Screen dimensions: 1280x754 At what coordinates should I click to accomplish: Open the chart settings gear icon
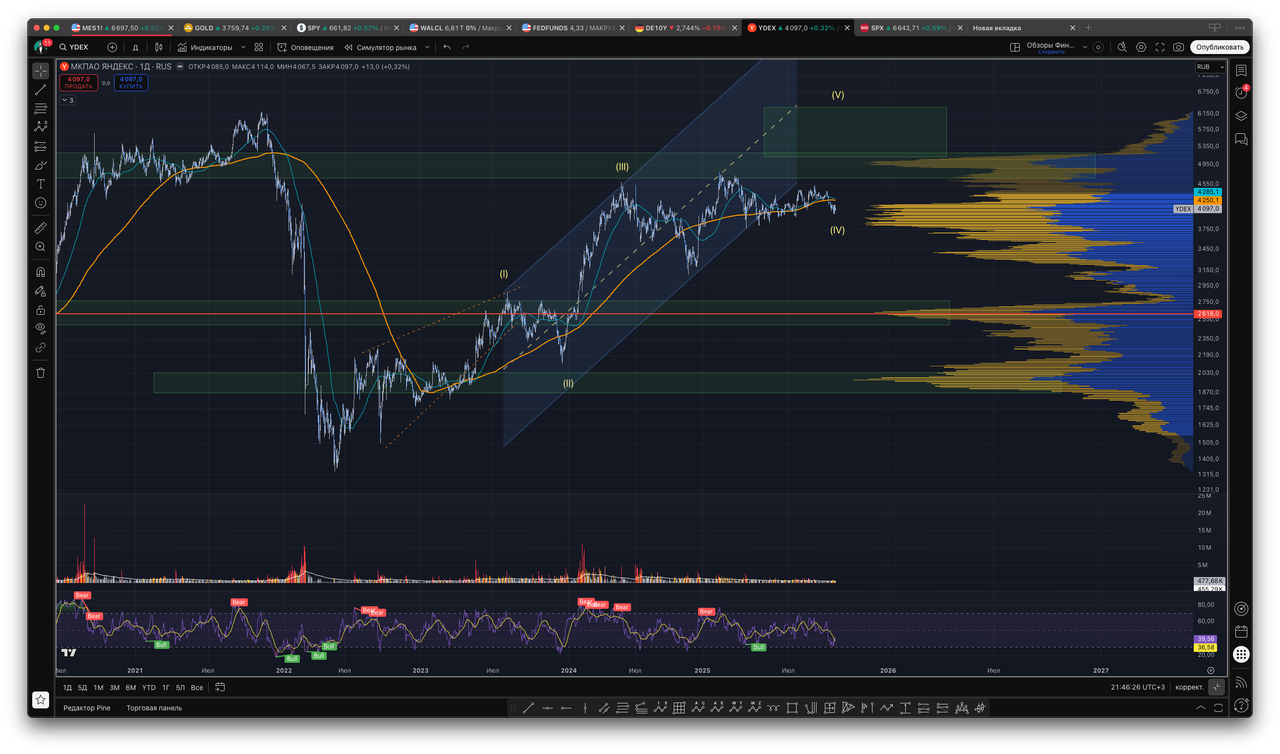point(1141,47)
